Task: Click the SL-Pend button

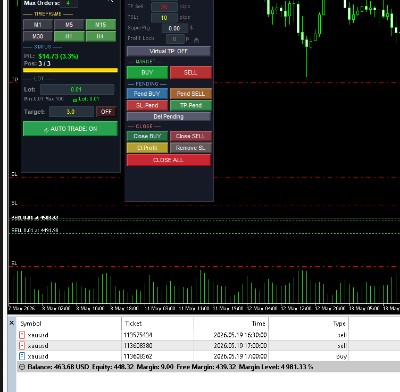Action: click(x=147, y=105)
